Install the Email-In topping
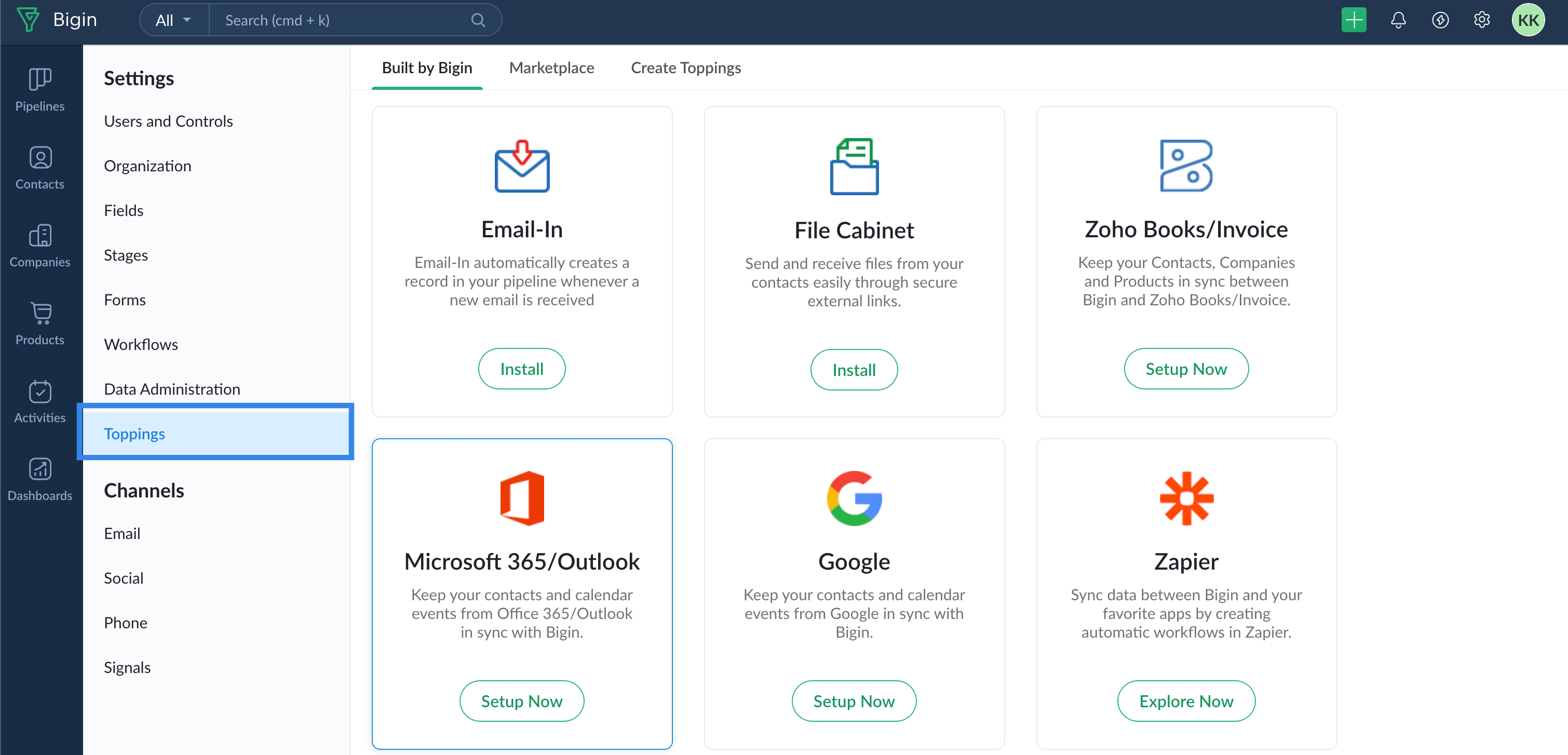The image size is (1568, 755). pos(521,368)
